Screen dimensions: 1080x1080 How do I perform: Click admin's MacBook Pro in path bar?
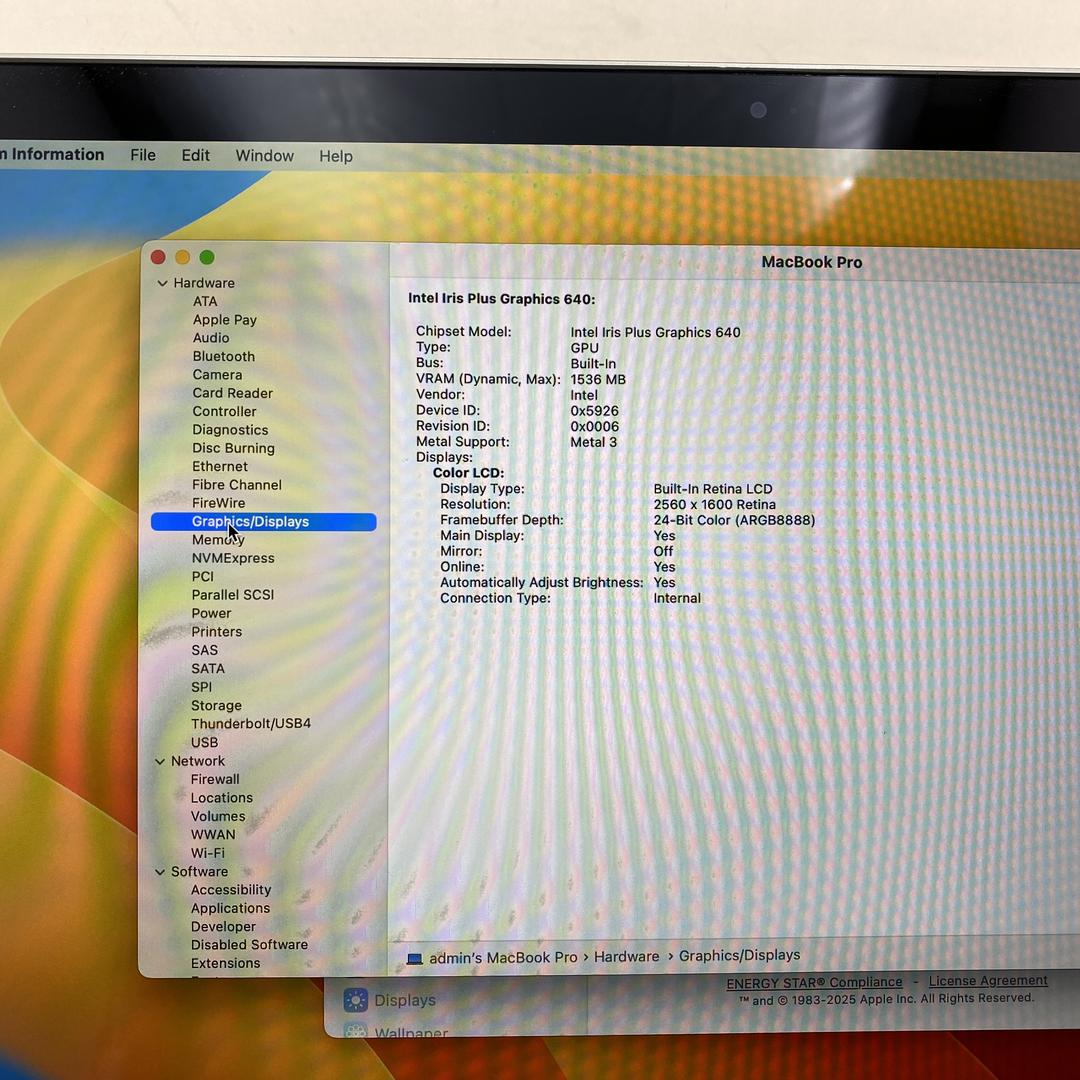pyautogui.click(x=503, y=957)
